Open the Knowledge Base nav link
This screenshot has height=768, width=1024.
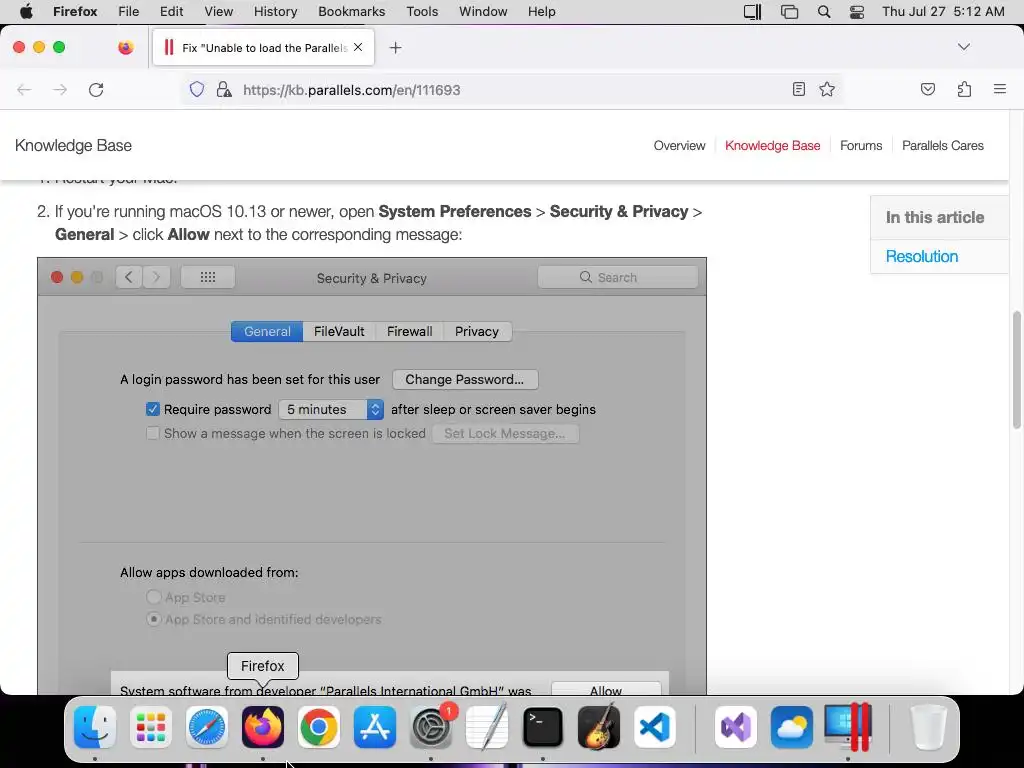coord(773,146)
